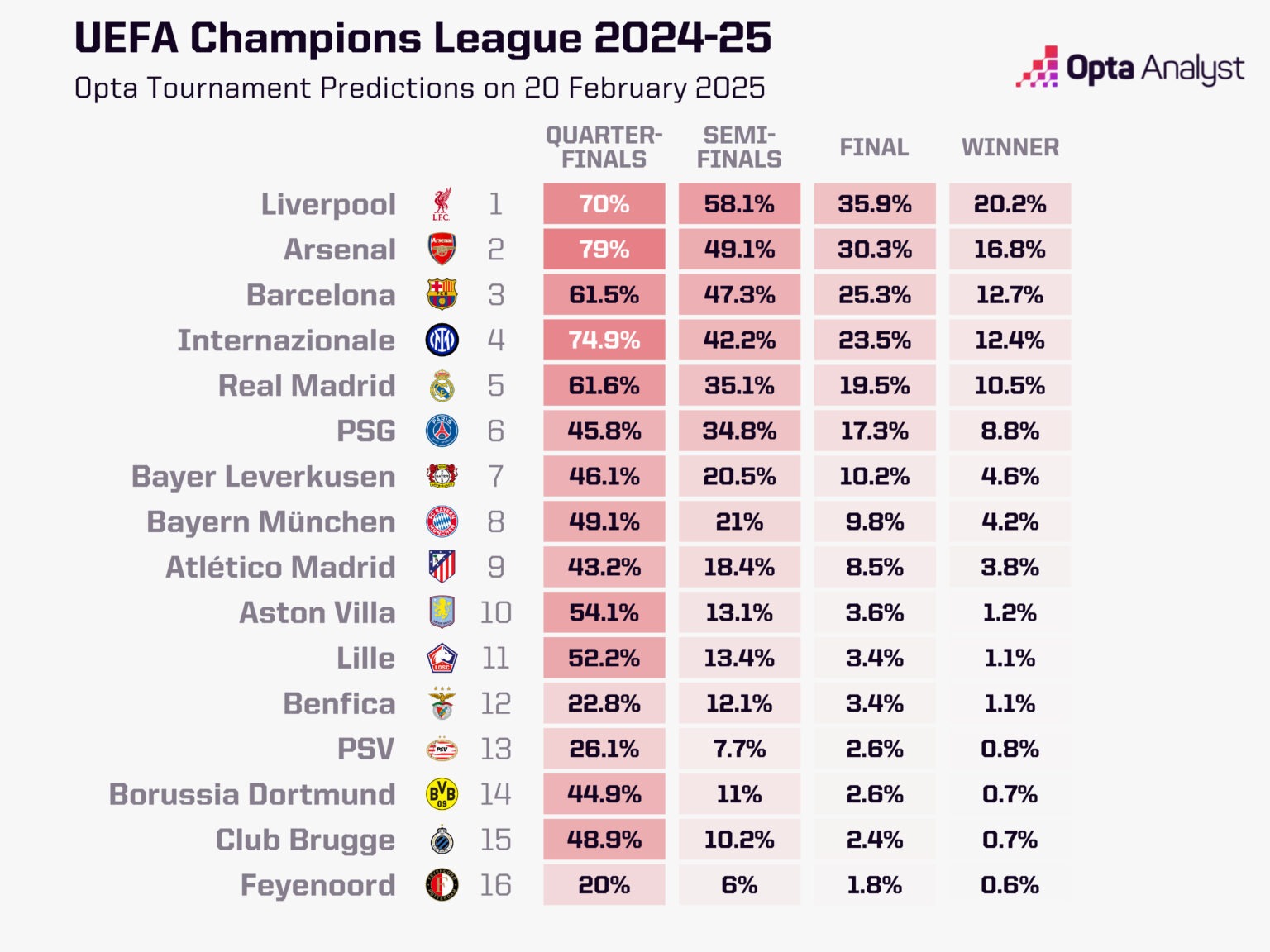Click Lille's 52.2% quarter-finals cell
This screenshot has width=1270, height=952.
coord(604,658)
